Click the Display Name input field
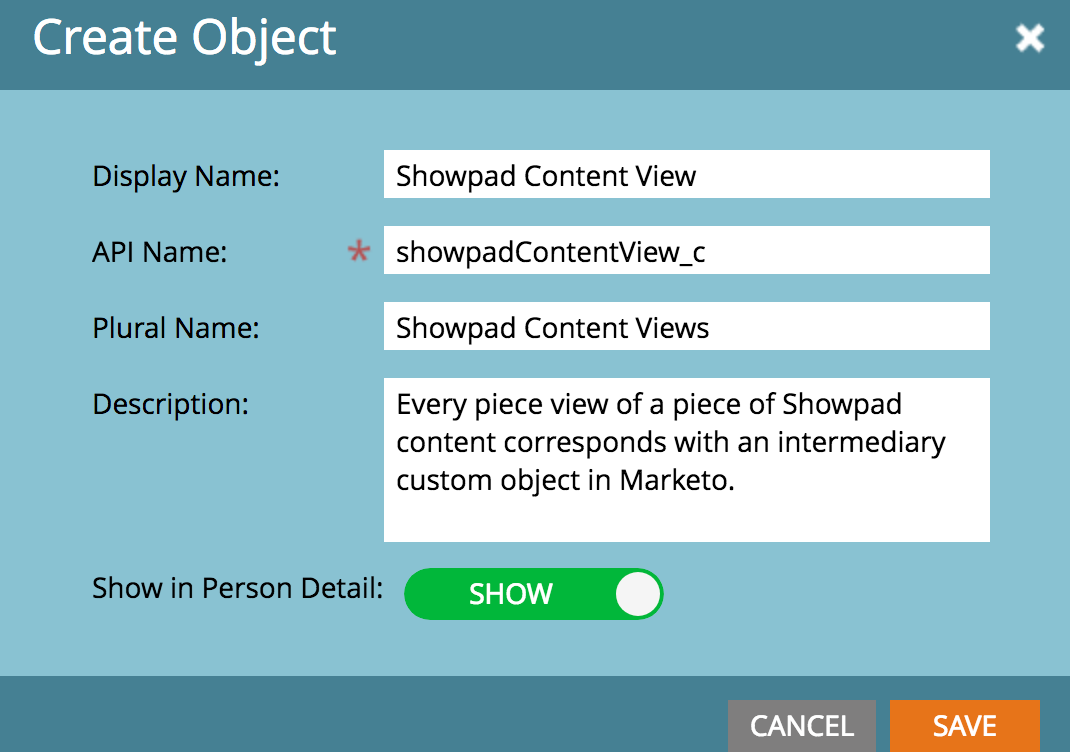1070x752 pixels. pos(686,173)
